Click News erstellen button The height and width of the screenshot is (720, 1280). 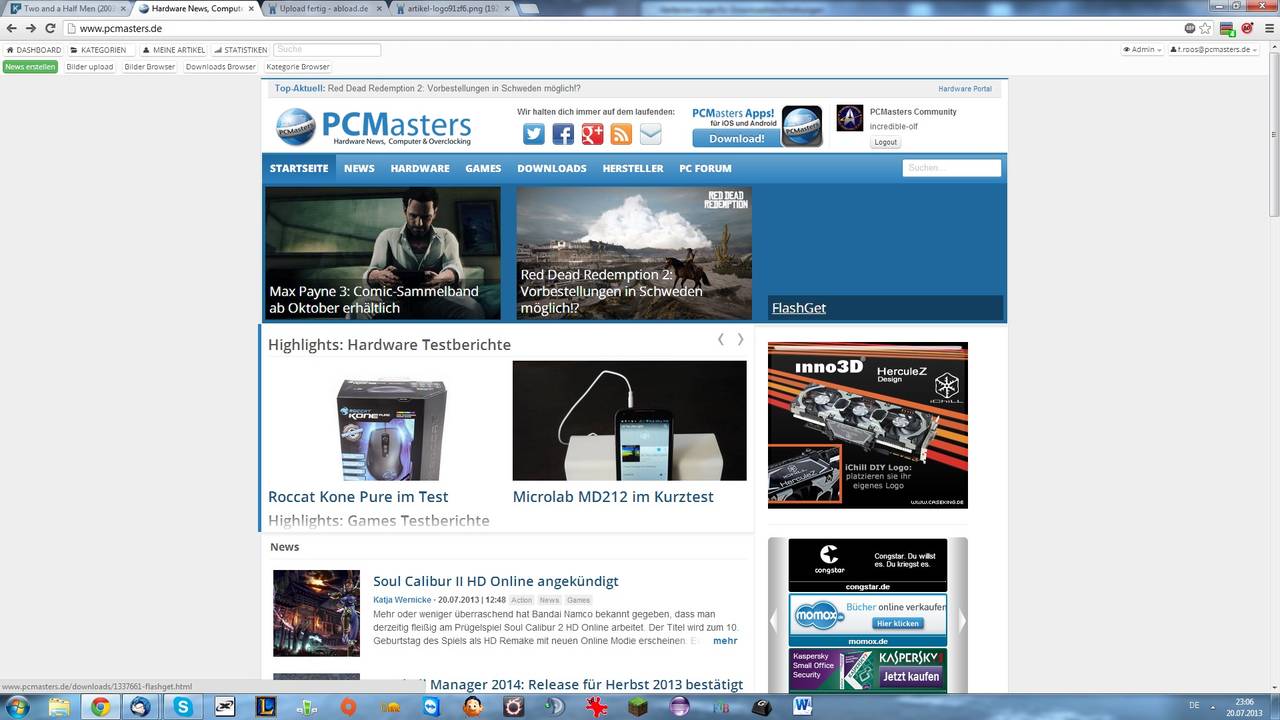[x=30, y=67]
